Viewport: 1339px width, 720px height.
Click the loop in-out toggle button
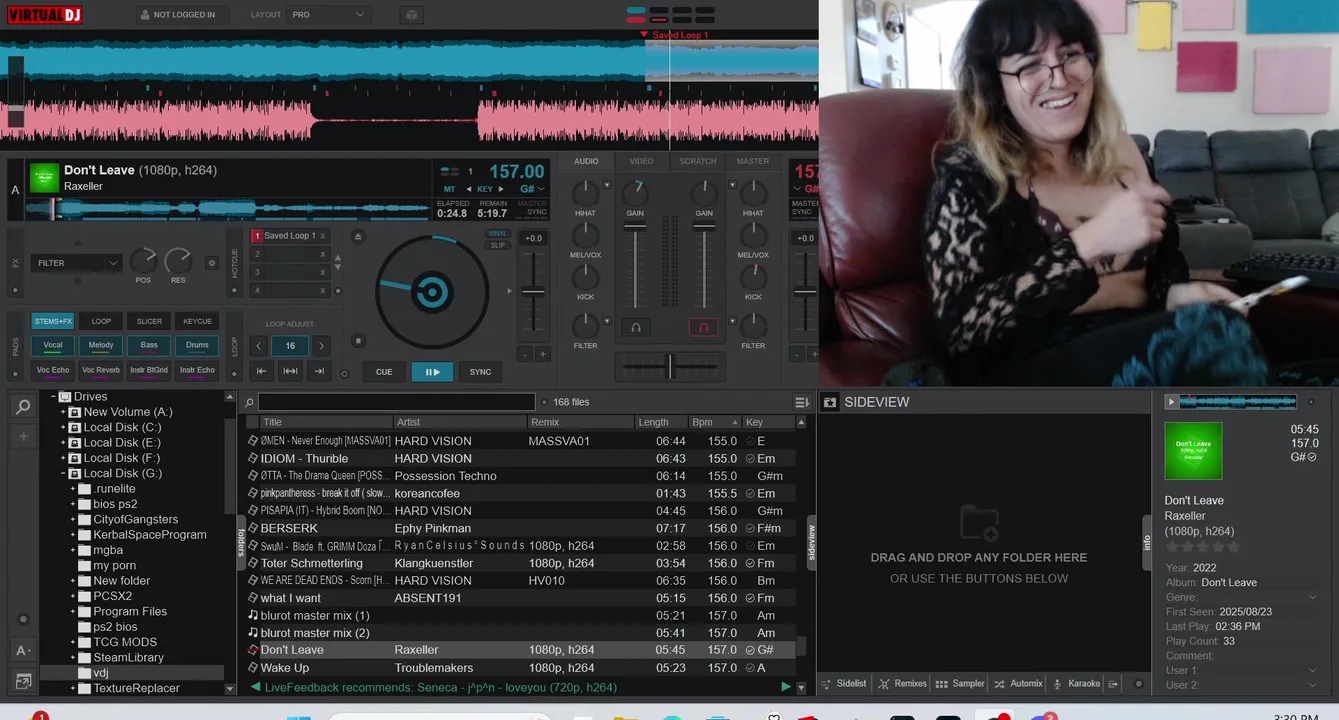click(x=290, y=371)
